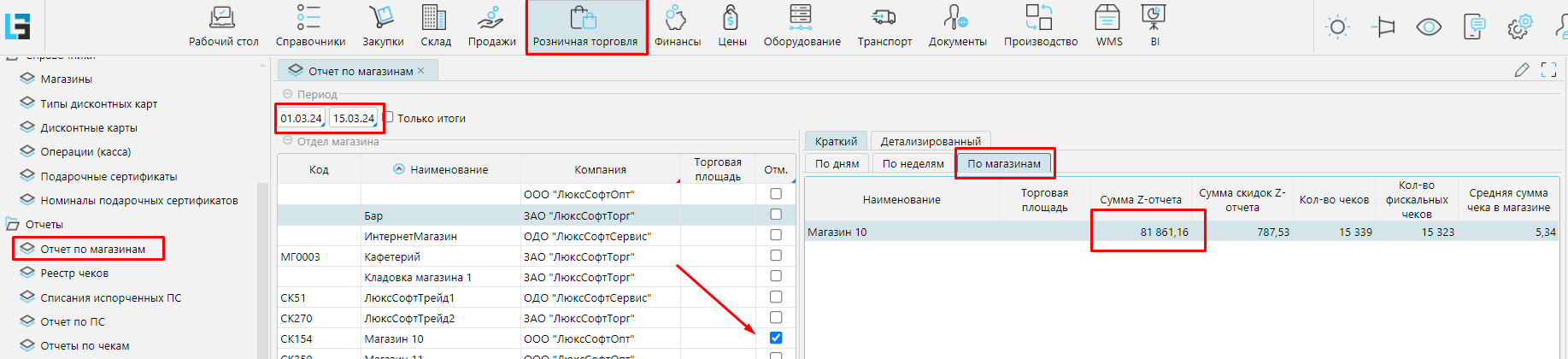This screenshot has height=359, width=1568.
Task: Collapse the Отчеты folder in sidebar
Action: pyautogui.click(x=13, y=225)
